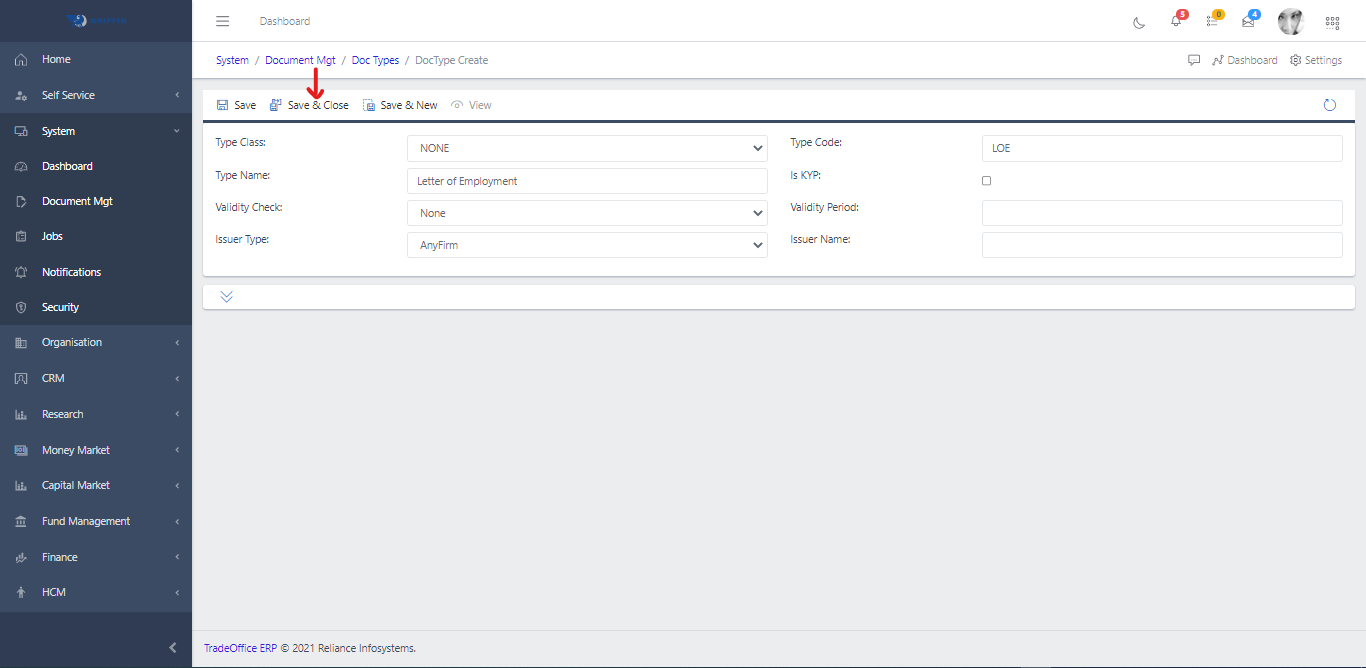Open notifications bell icon
The width and height of the screenshot is (1366, 668).
(x=1176, y=22)
